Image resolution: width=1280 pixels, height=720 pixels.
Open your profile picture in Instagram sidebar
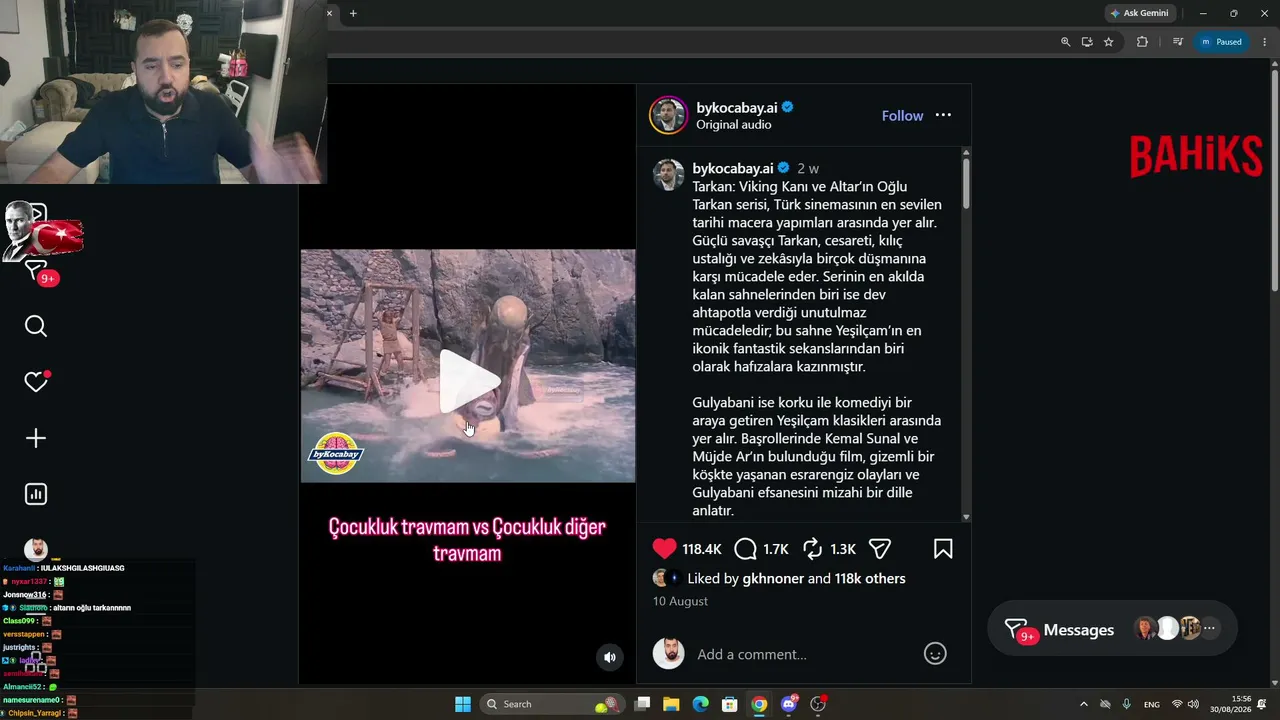click(x=36, y=549)
